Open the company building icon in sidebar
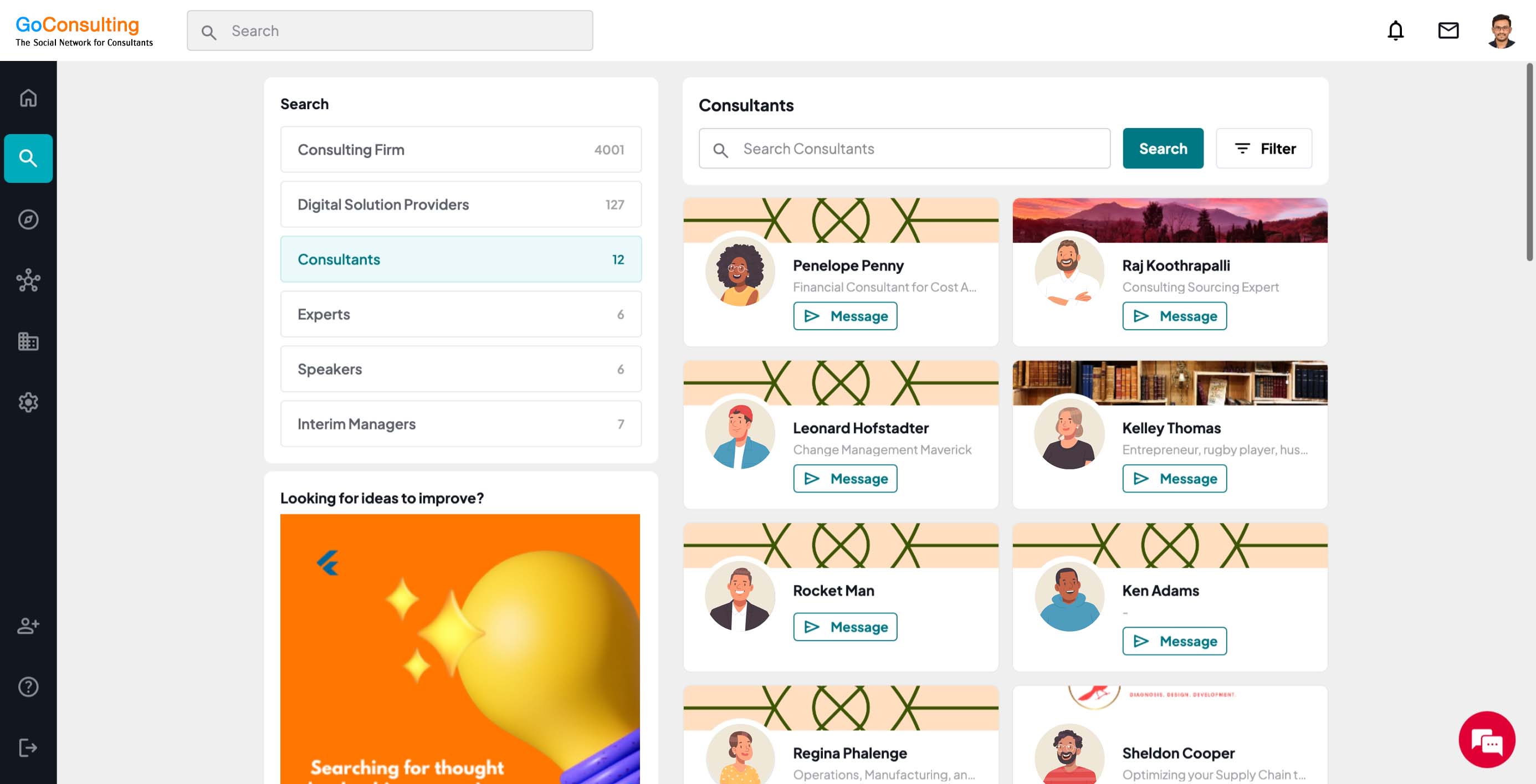Screen dimensions: 1536x784 (28, 341)
